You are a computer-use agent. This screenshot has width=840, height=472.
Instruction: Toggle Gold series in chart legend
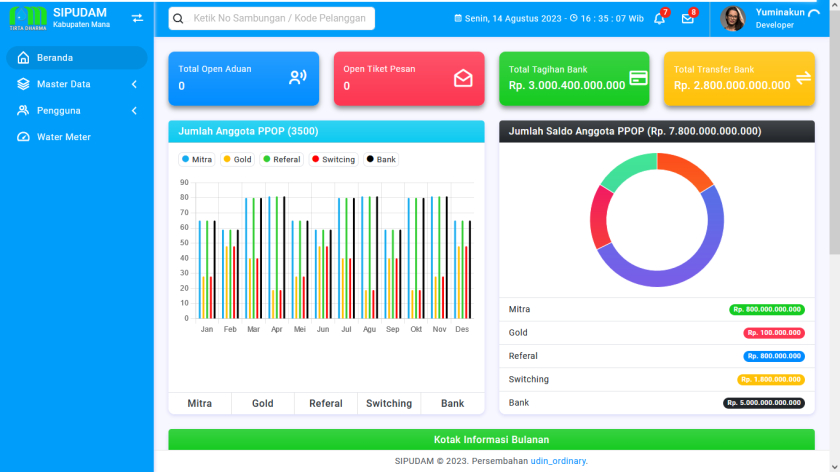pyautogui.click(x=237, y=159)
